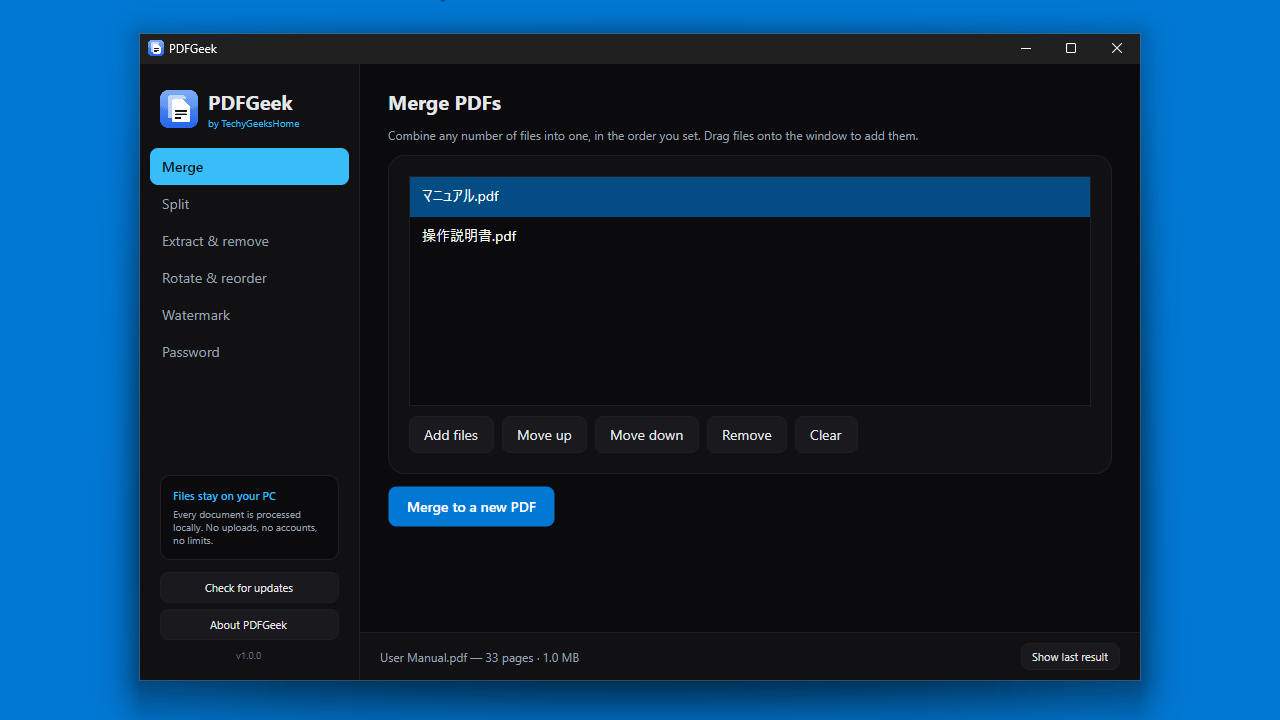Minimize the PDFGeek window

click(1025, 48)
